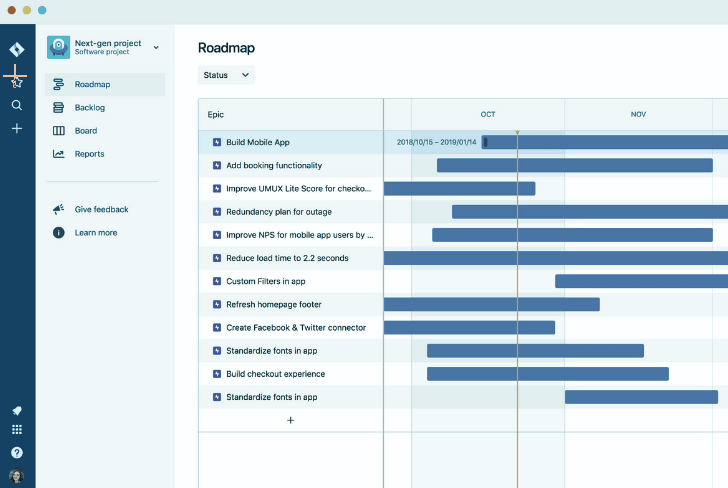
Task: Click the Learn more link
Action: tap(95, 233)
